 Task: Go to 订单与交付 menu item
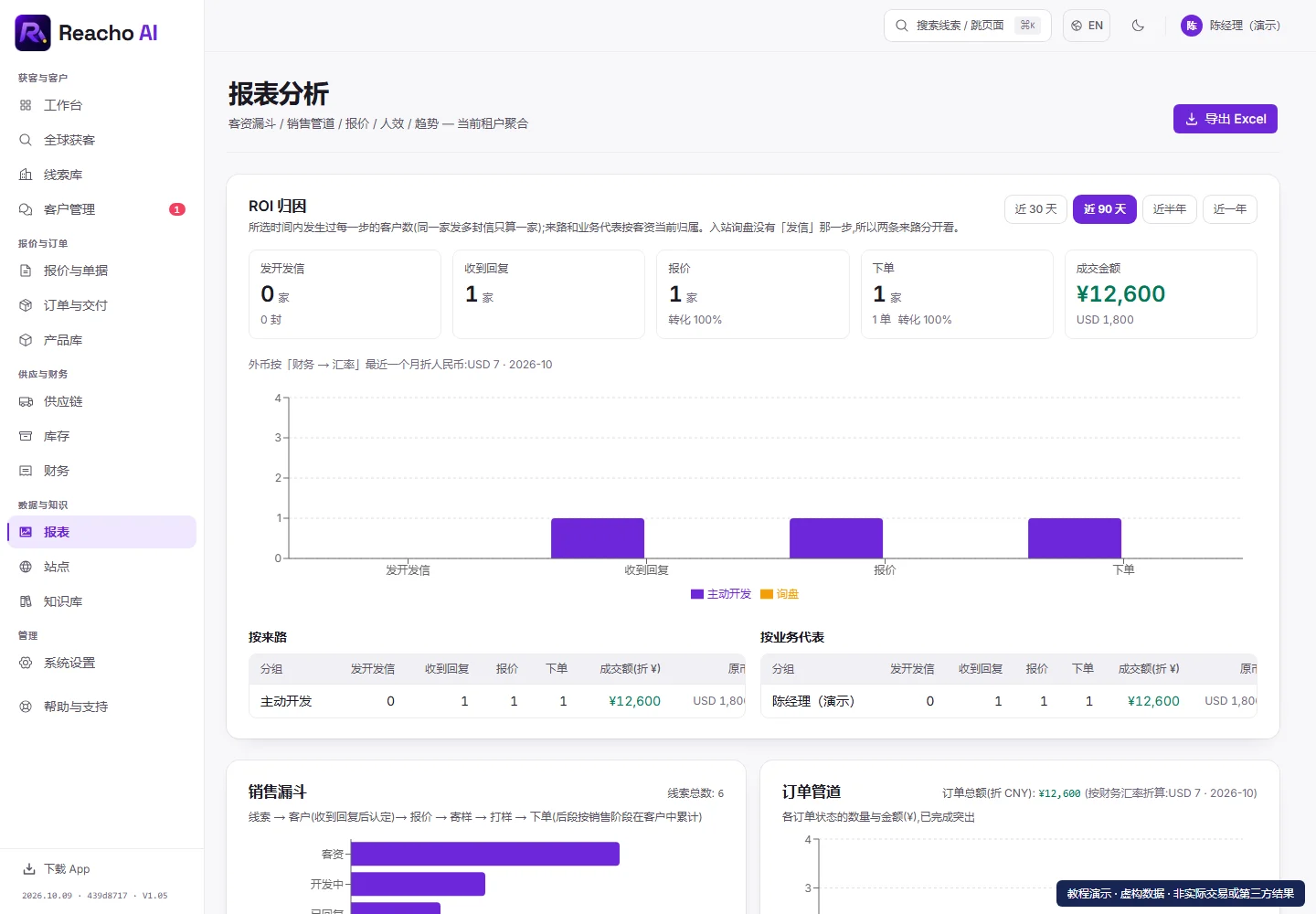[101, 305]
